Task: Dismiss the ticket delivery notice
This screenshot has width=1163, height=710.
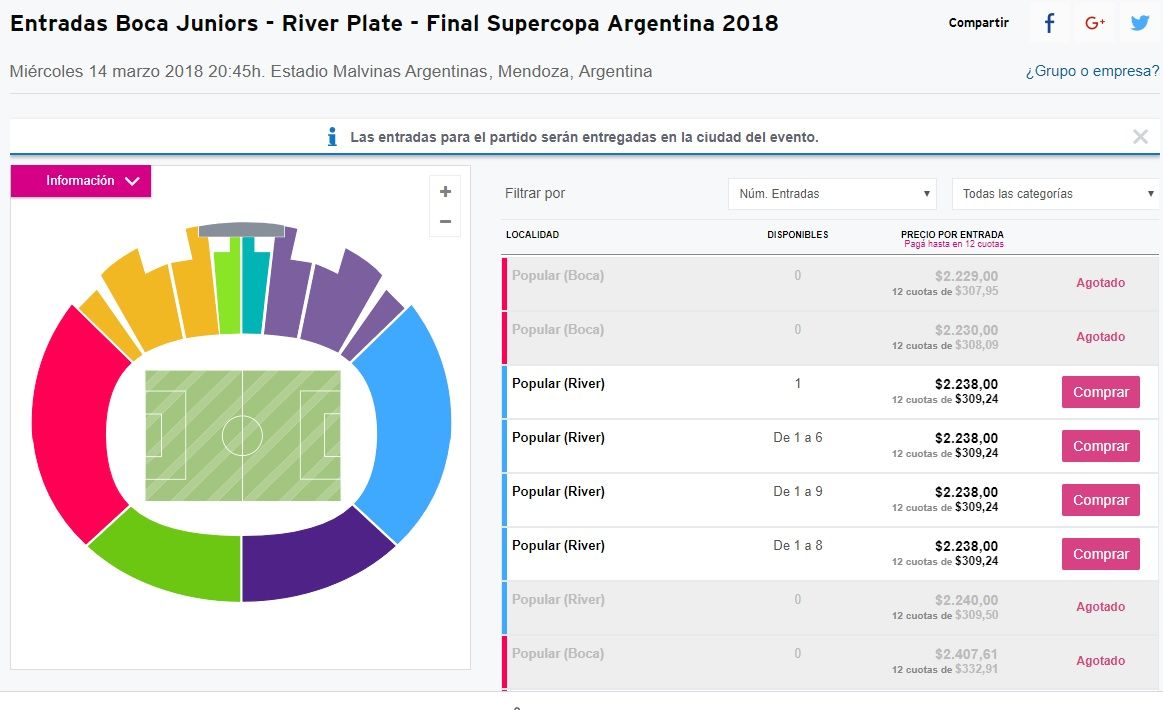Action: coord(1140,137)
